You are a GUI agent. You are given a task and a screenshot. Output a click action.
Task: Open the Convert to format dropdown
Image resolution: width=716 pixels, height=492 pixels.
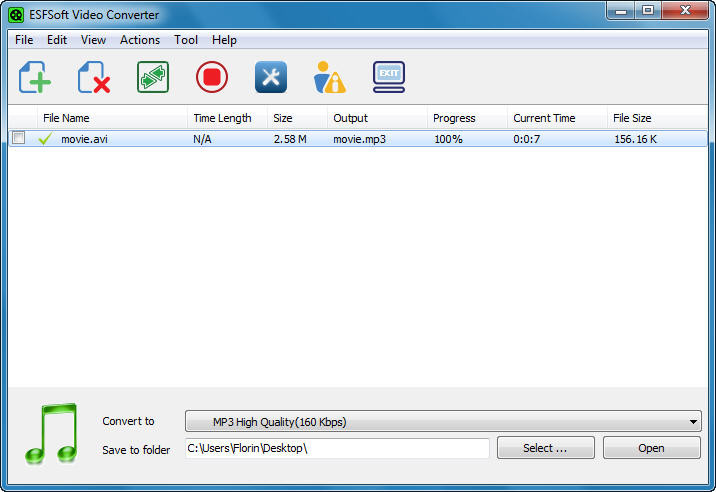[443, 421]
